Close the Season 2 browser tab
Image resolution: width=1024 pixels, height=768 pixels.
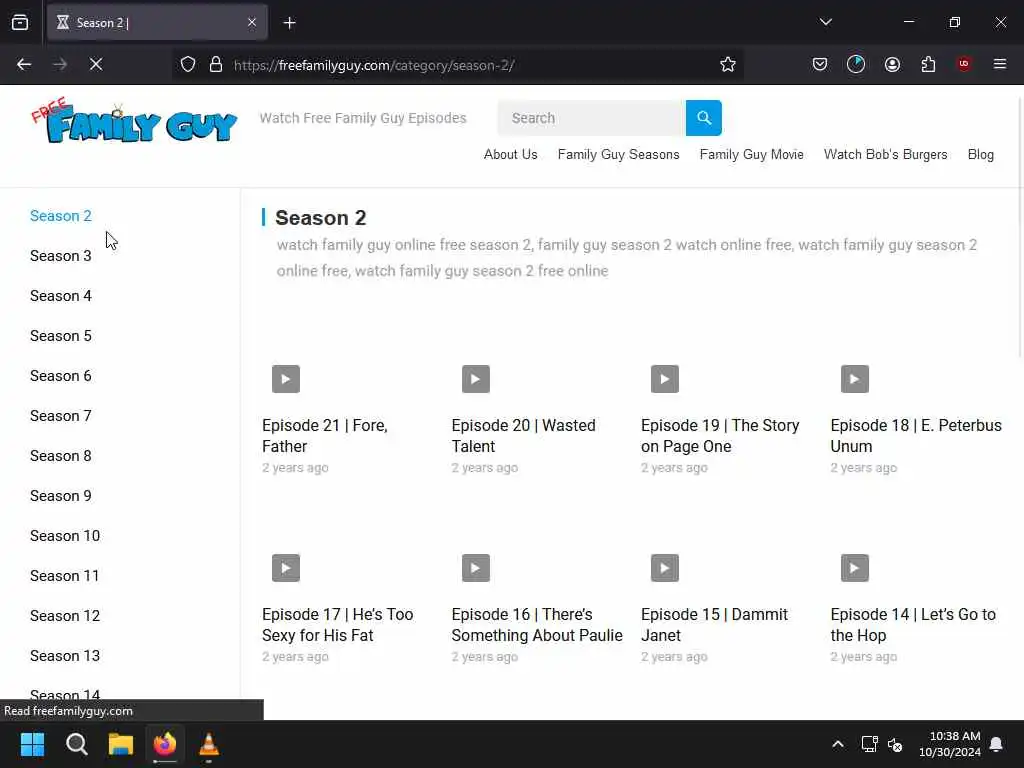(x=252, y=23)
